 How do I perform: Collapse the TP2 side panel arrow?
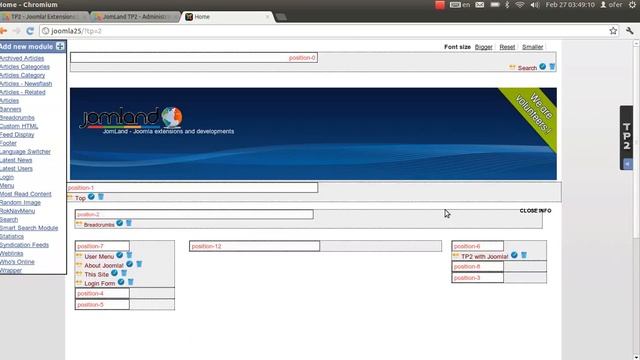(627, 164)
